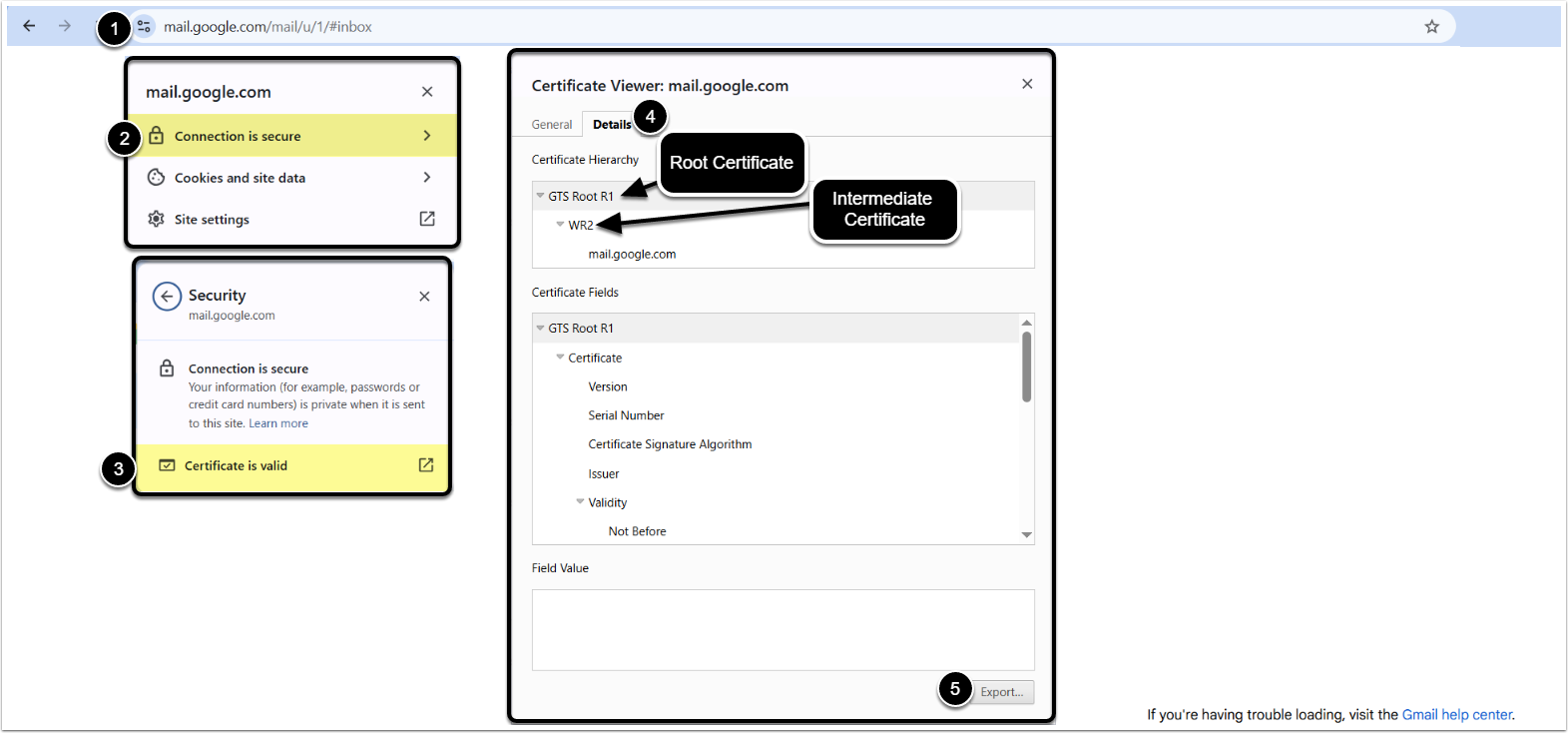This screenshot has width=1568, height=733.
Task: Open Site settings entry
Action: (292, 219)
